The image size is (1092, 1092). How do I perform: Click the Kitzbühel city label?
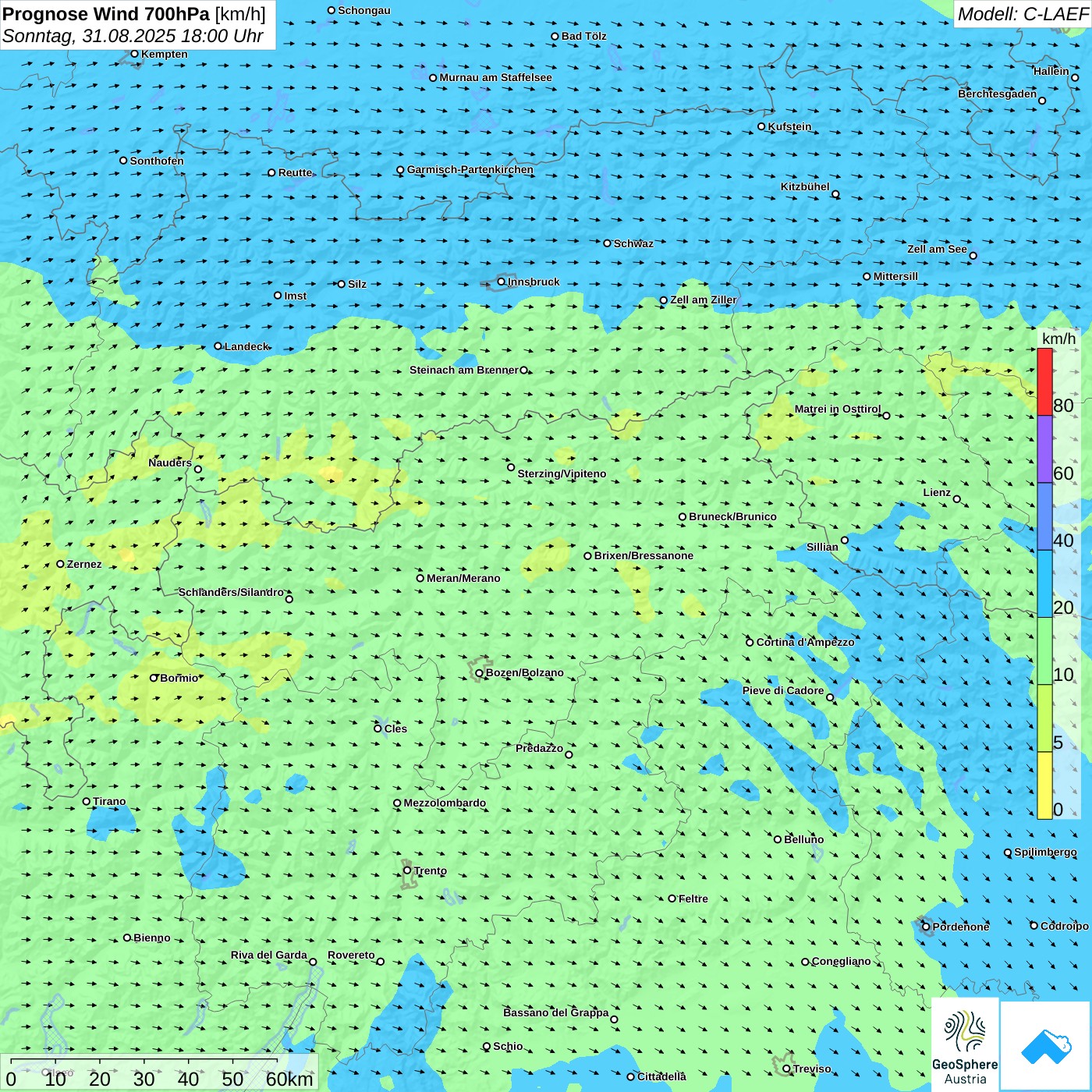pos(805,186)
